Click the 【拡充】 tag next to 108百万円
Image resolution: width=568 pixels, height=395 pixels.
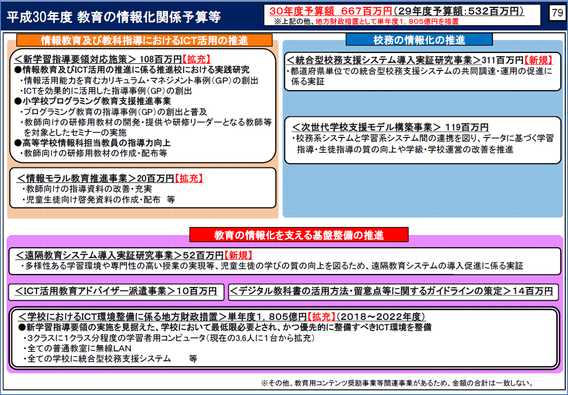click(x=196, y=59)
